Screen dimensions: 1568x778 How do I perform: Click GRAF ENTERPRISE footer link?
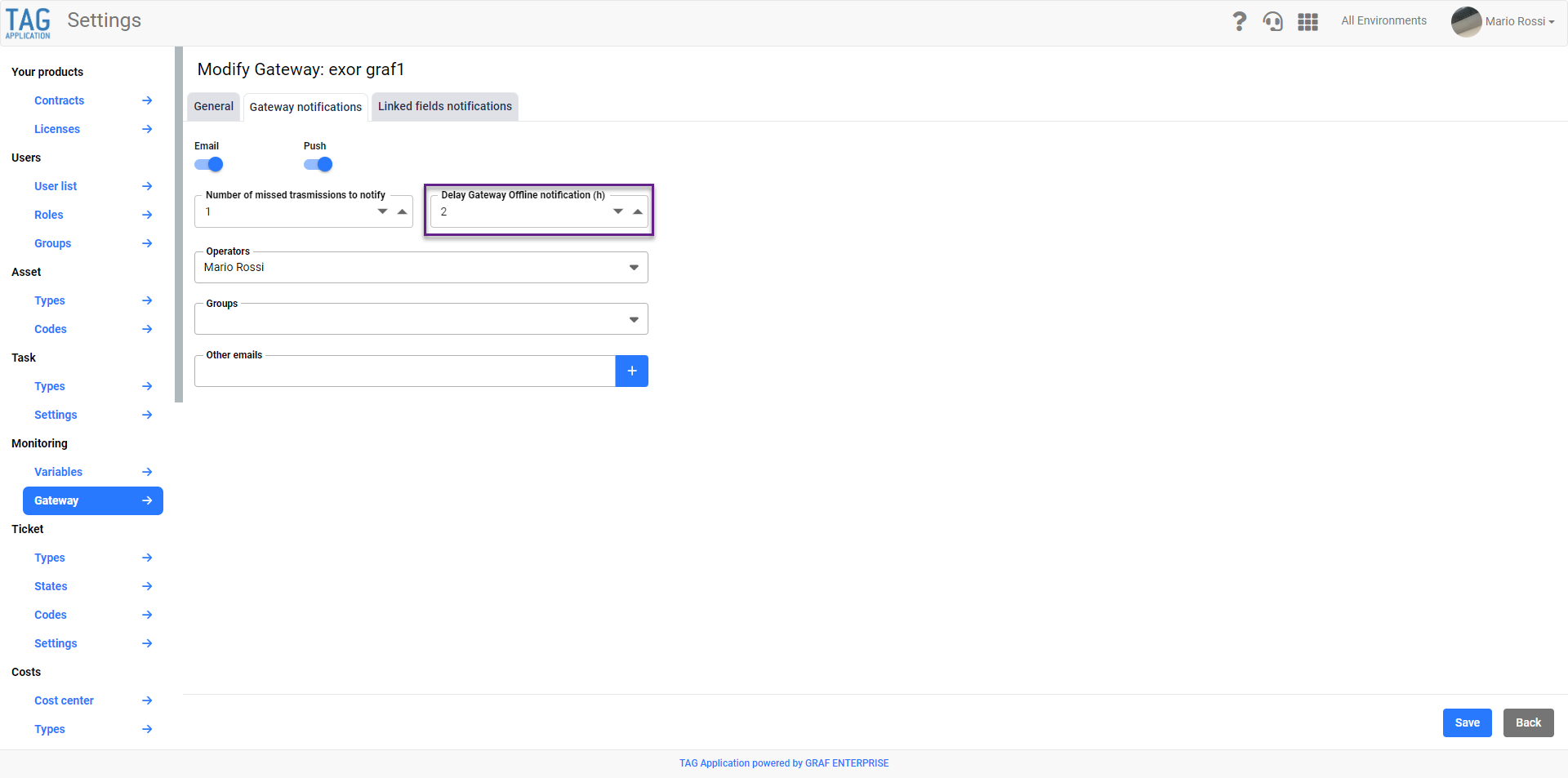click(x=847, y=763)
